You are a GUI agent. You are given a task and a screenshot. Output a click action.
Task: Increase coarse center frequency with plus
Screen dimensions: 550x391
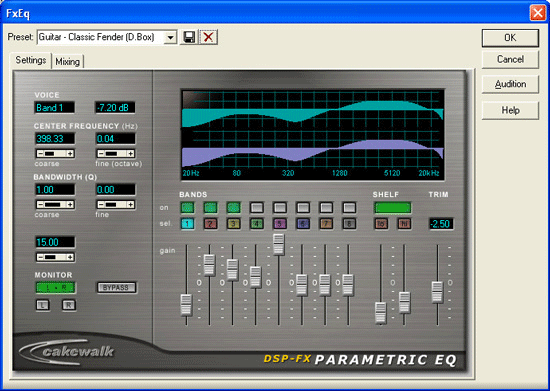tap(70, 154)
